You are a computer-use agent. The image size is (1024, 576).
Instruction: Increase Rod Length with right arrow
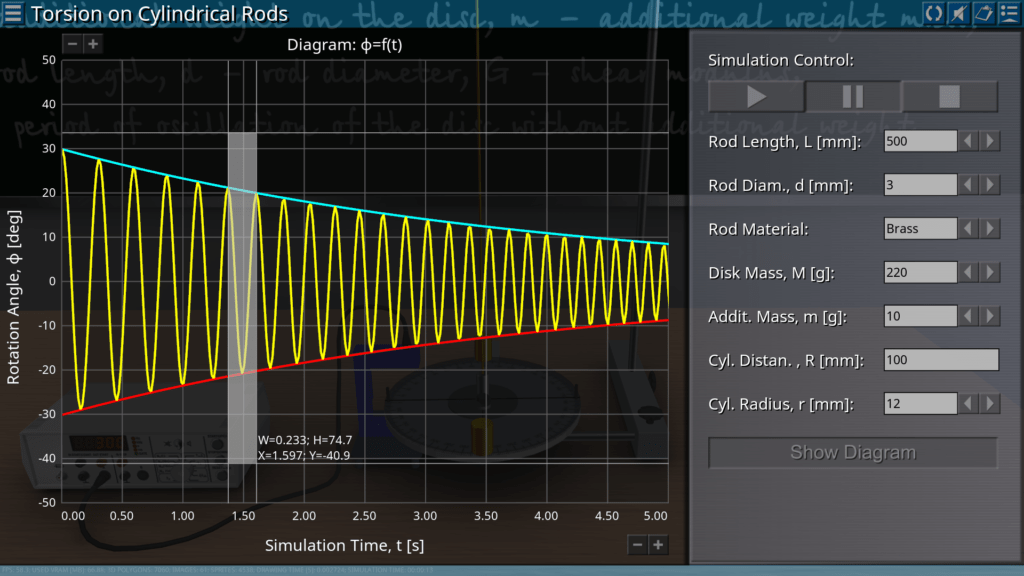point(989,141)
